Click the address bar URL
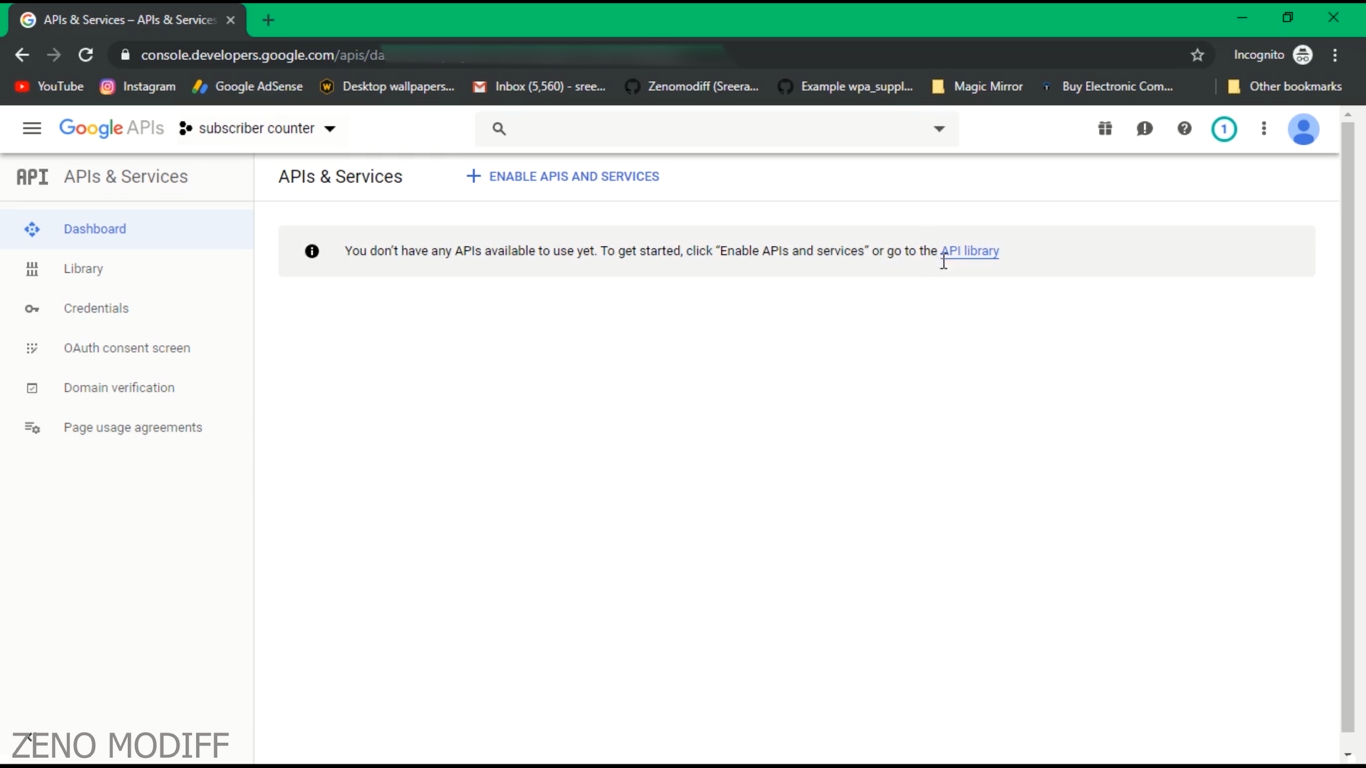Screen dimensions: 1366x768 pos(262,55)
